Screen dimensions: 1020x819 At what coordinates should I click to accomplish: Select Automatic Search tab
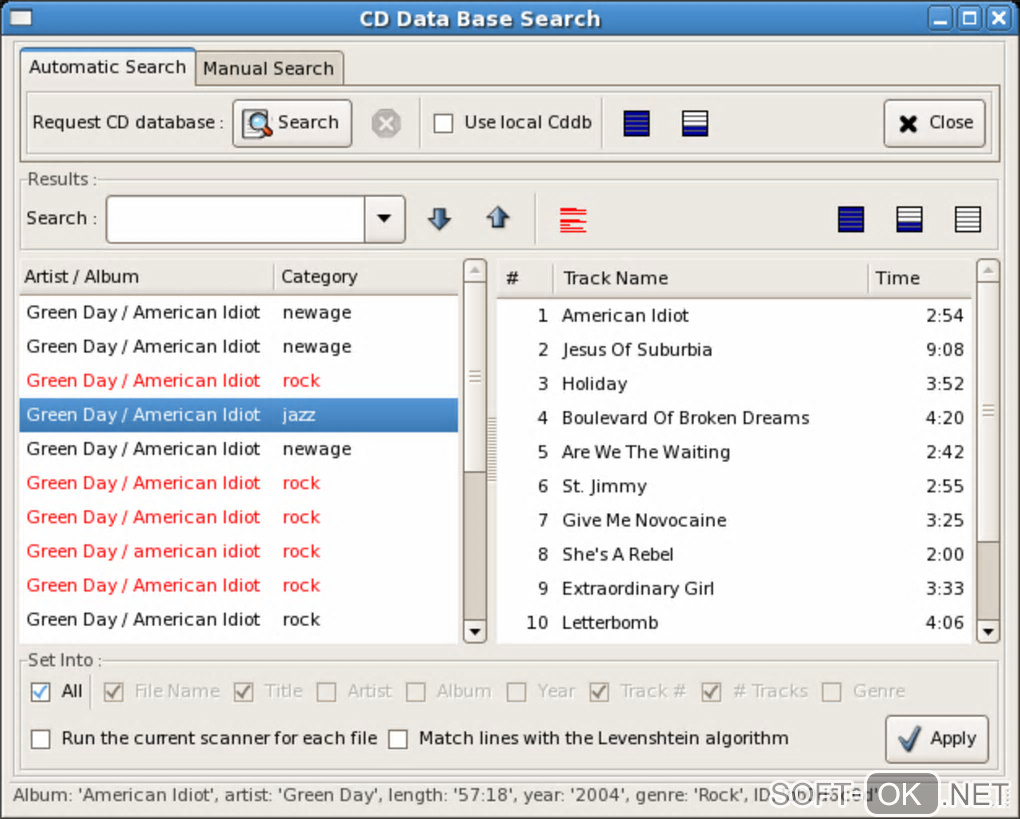coord(107,67)
